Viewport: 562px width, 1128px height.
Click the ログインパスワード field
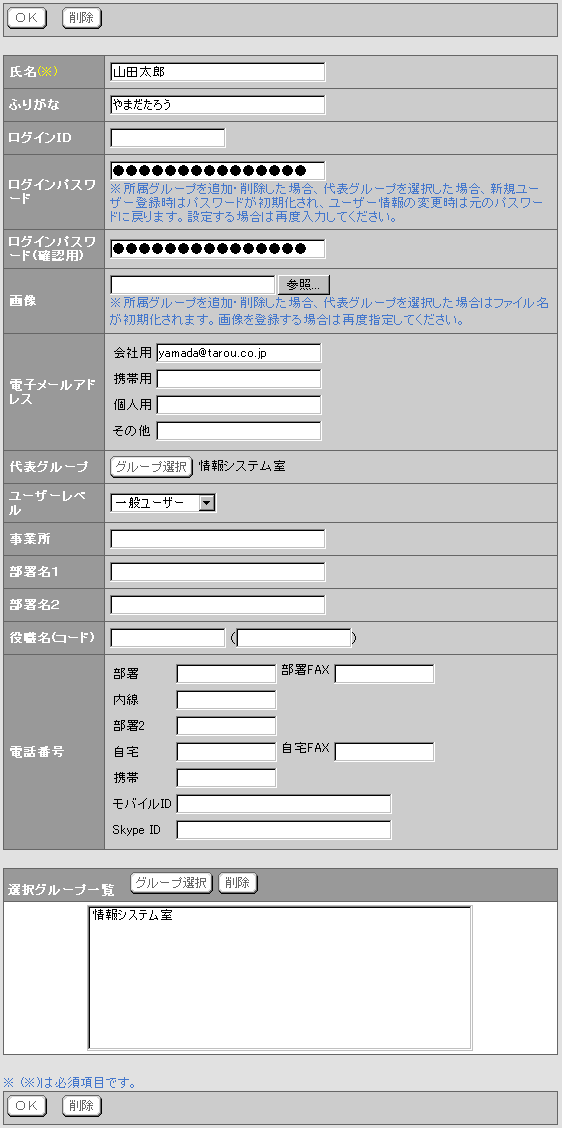coord(218,170)
